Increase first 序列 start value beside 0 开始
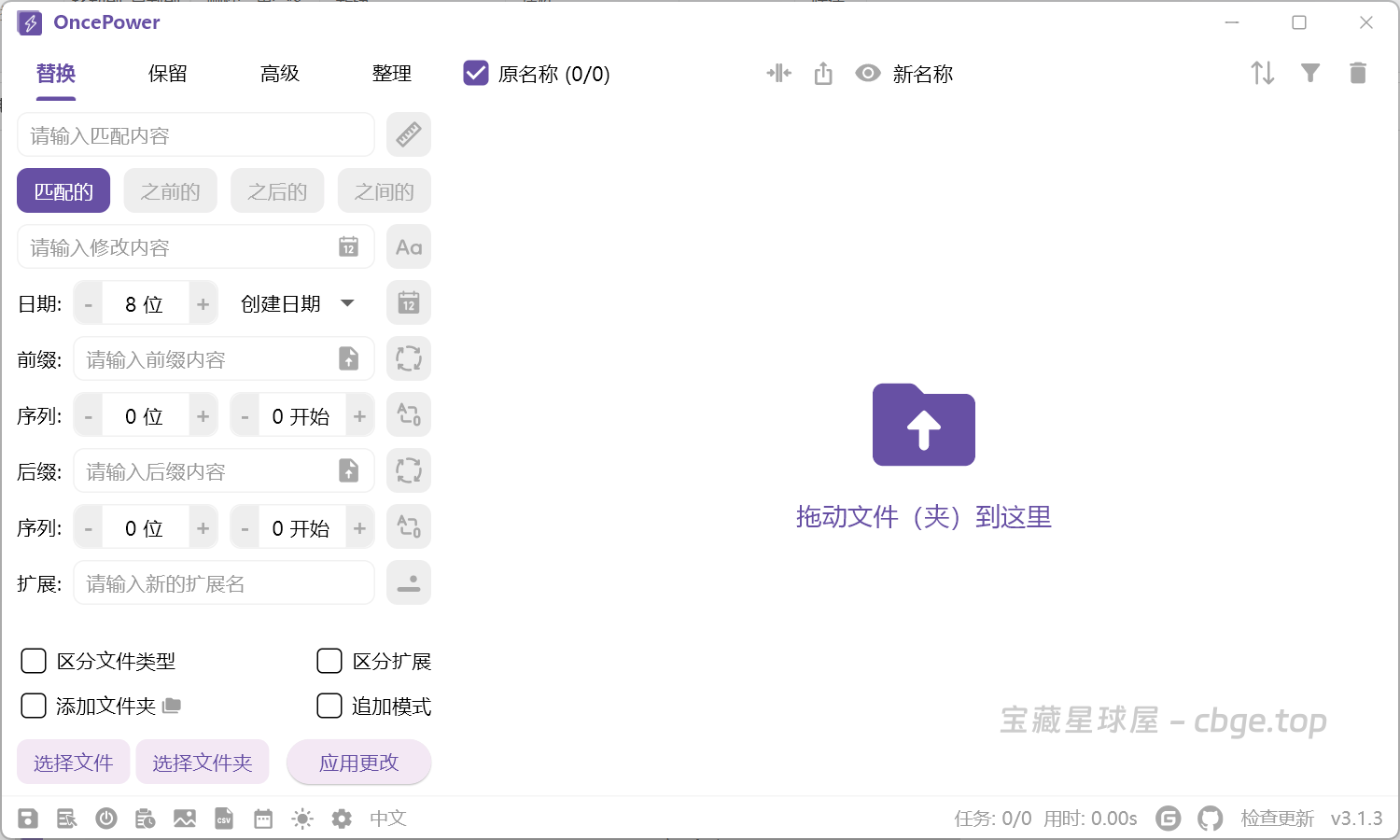This screenshot has height=840, width=1400. coord(359,416)
